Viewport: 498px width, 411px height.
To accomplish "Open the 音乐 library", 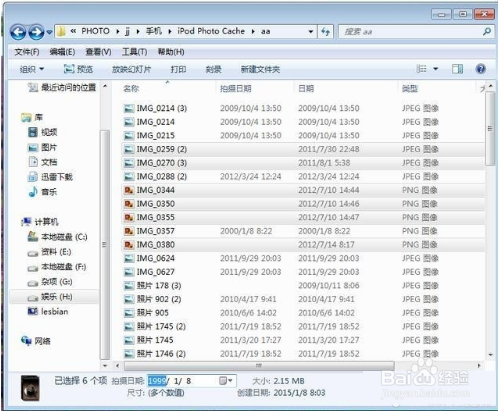I will point(43,192).
